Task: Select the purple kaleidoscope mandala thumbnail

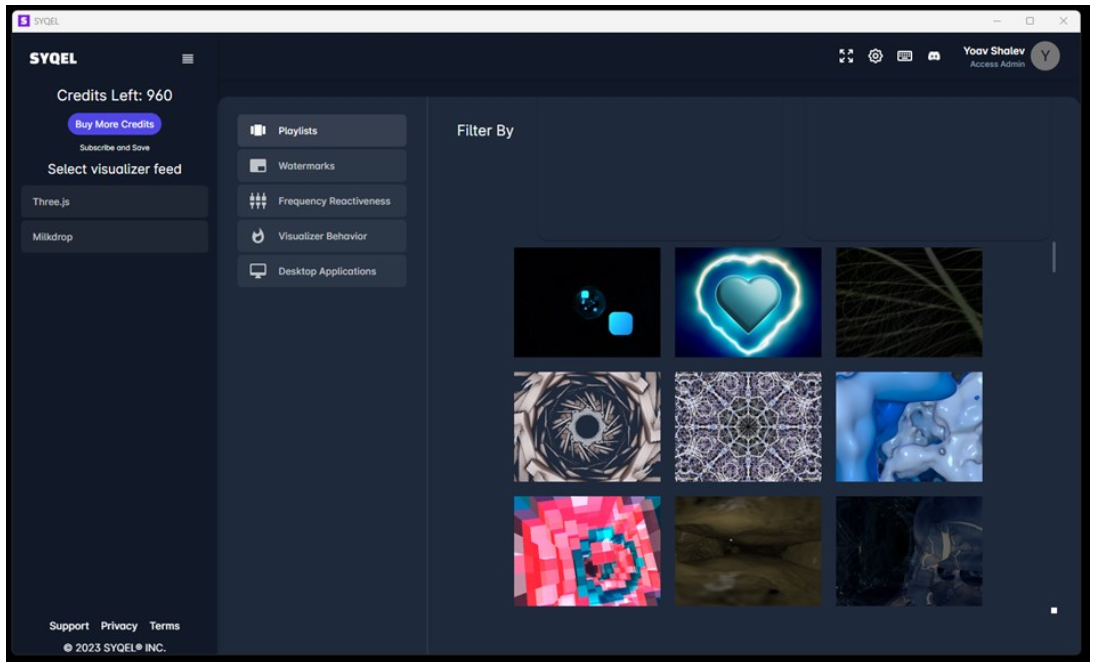Action: pyautogui.click(x=748, y=426)
